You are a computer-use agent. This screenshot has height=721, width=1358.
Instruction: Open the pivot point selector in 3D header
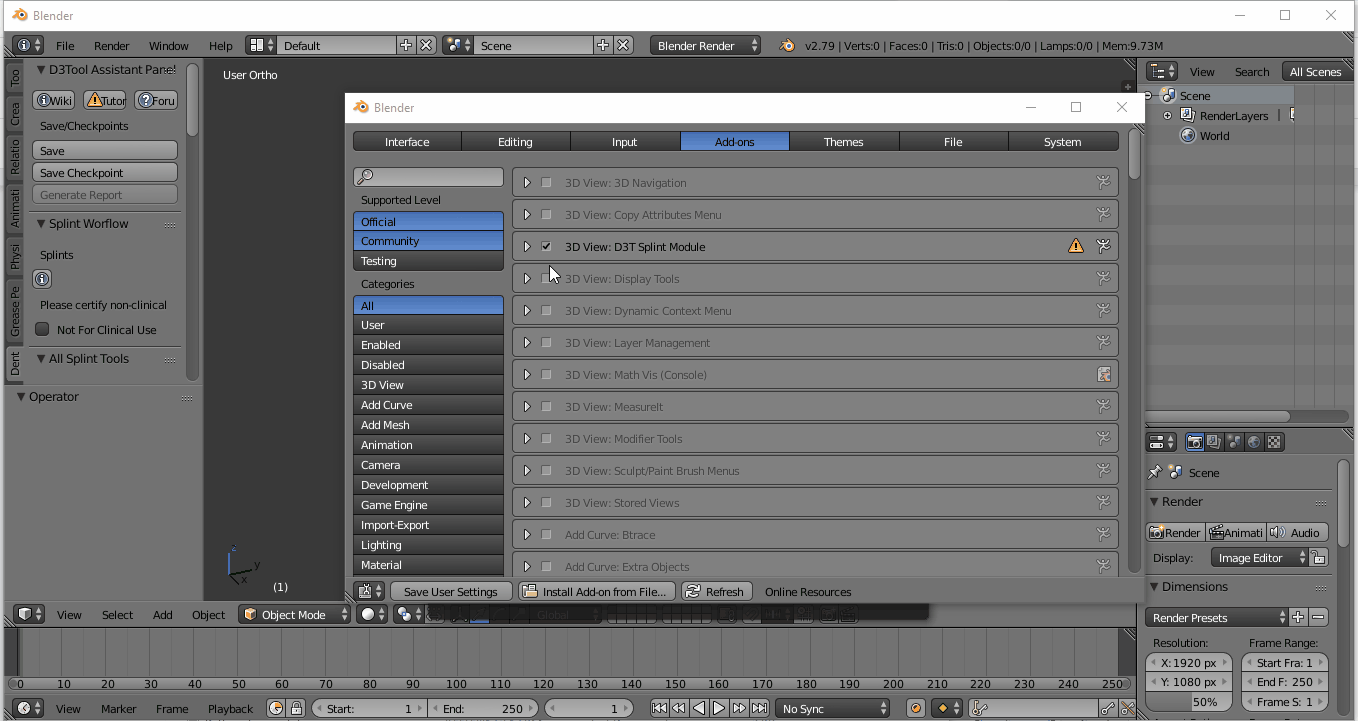408,614
